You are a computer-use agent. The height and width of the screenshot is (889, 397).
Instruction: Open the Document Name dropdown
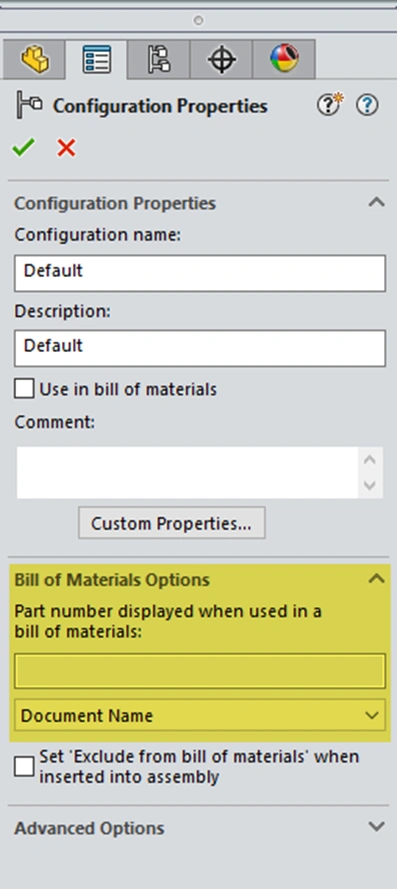(200, 715)
